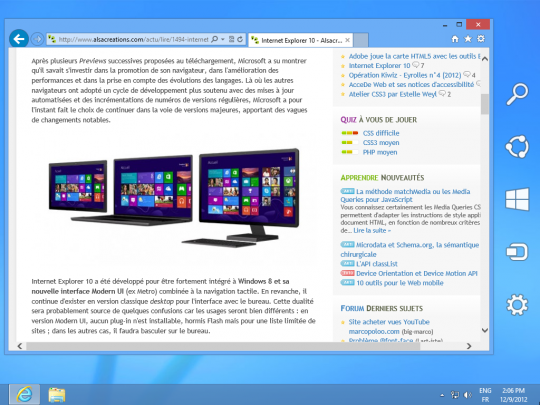
Task: Click the forward navigation arrow
Action: pos(37,39)
